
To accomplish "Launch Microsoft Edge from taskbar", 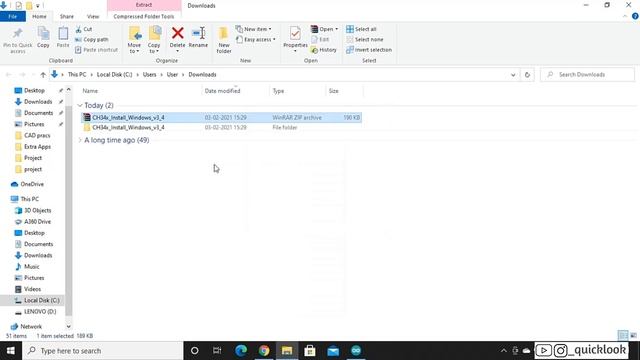I will pyautogui.click(x=241, y=351).
